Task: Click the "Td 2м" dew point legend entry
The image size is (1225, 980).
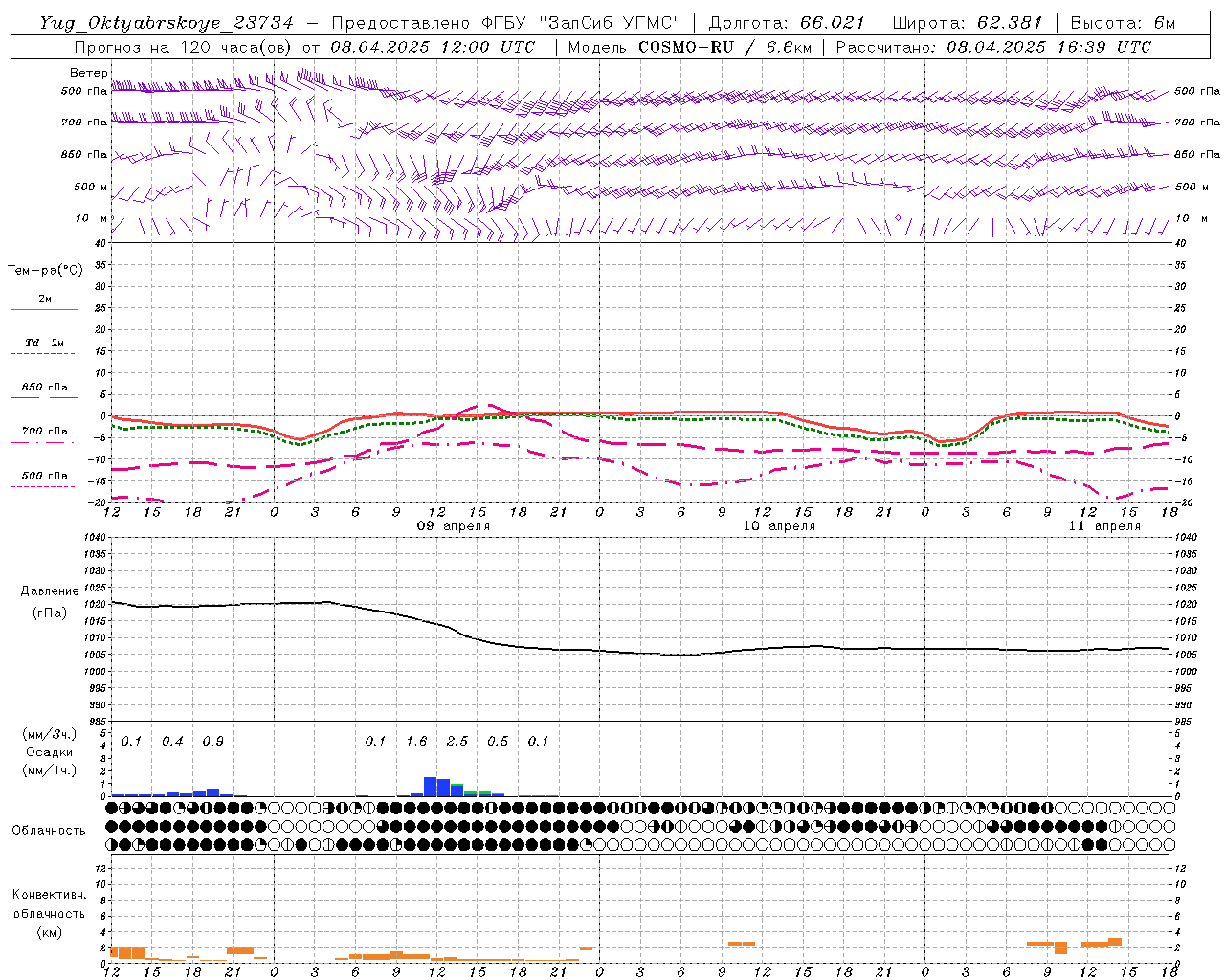Action: [x=44, y=343]
